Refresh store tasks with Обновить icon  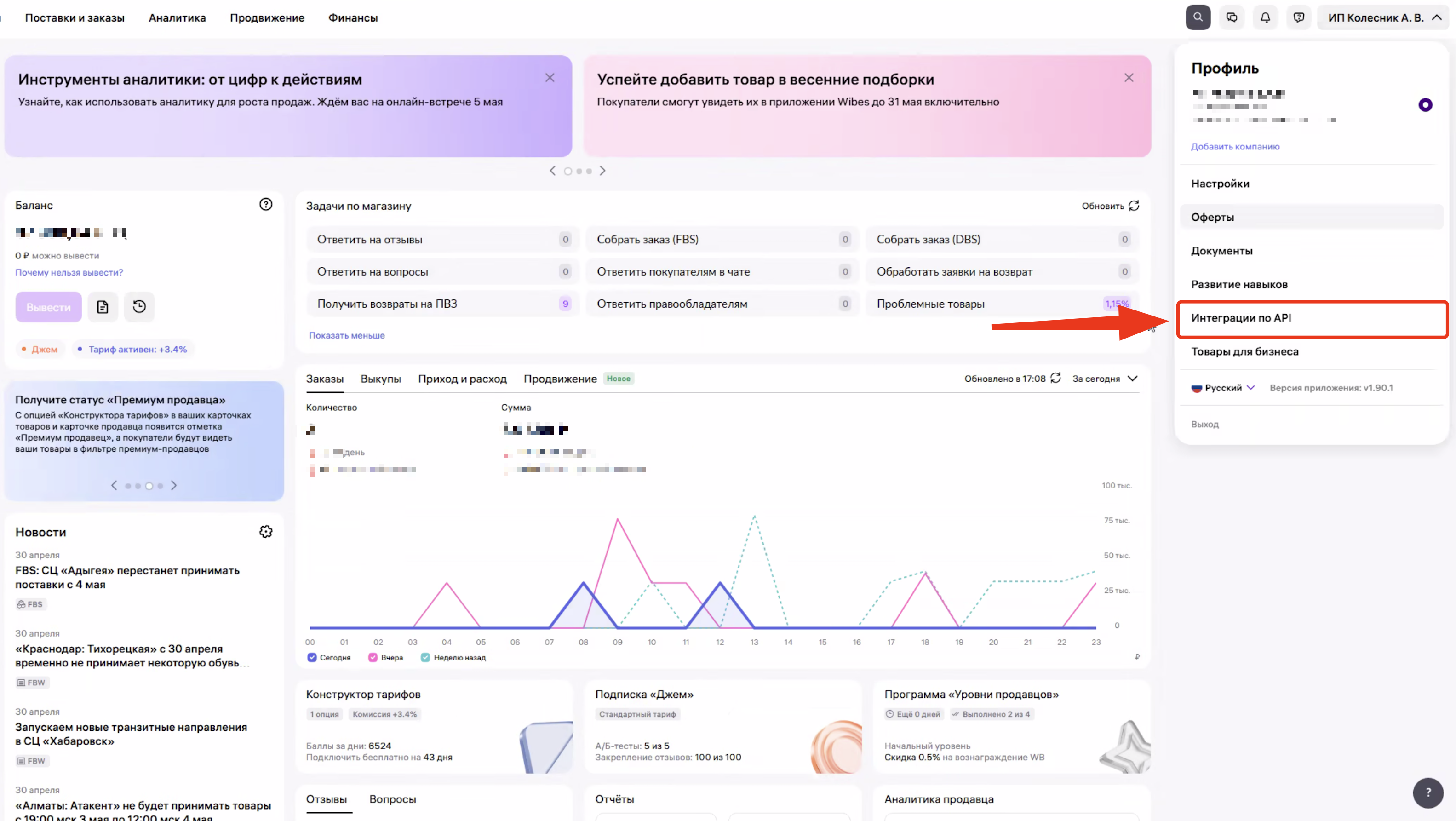point(1134,206)
